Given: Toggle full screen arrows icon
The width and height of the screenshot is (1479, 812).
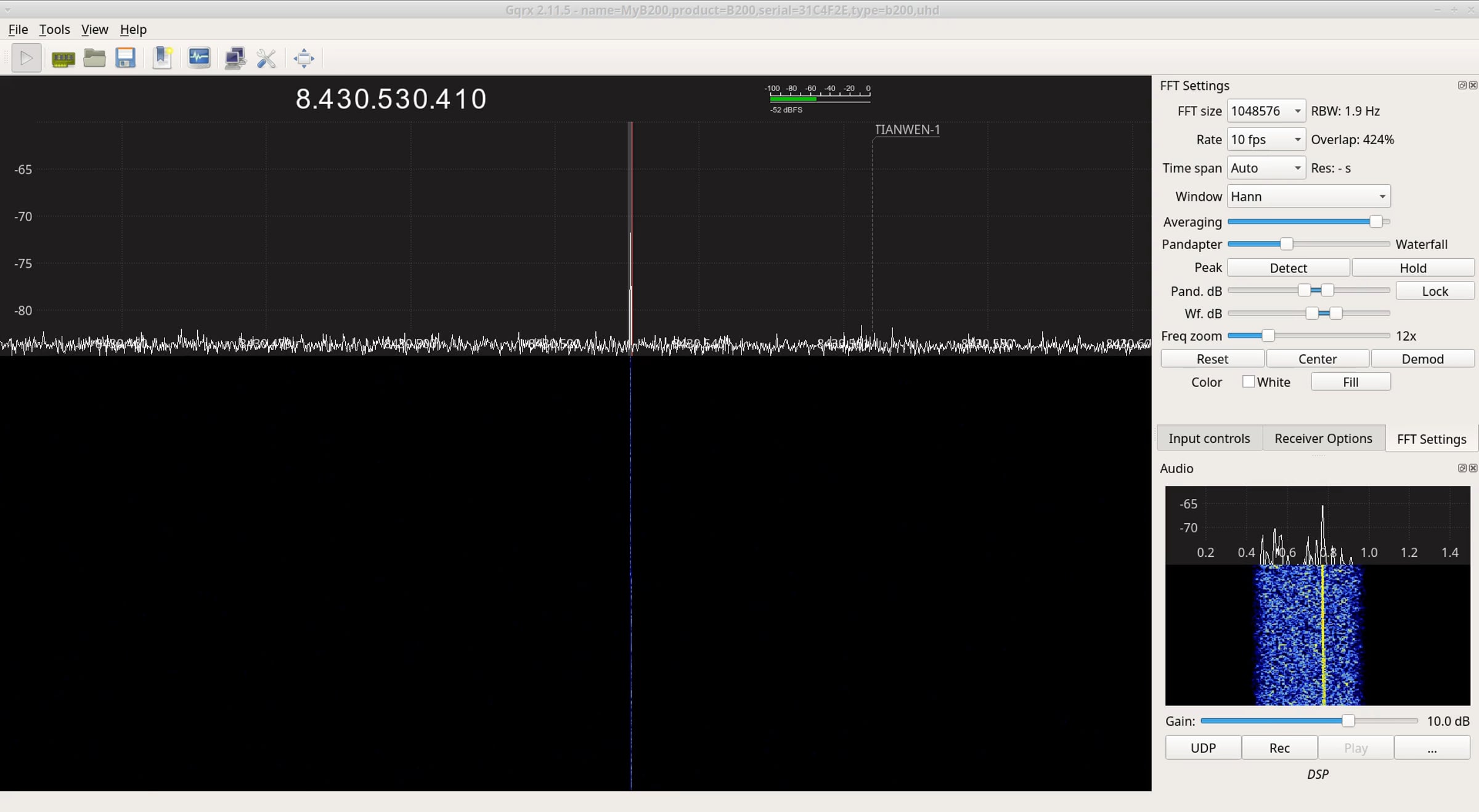Looking at the screenshot, I should tap(304, 59).
